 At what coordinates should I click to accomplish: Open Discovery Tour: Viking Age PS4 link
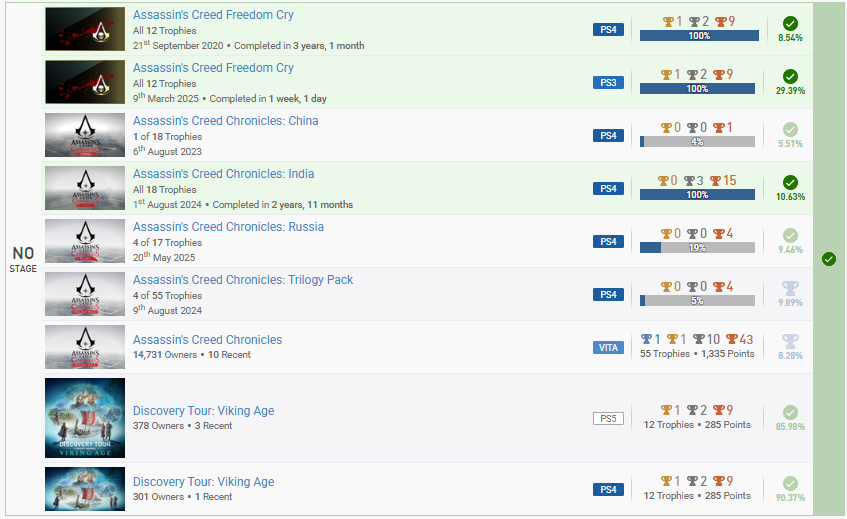click(x=203, y=482)
